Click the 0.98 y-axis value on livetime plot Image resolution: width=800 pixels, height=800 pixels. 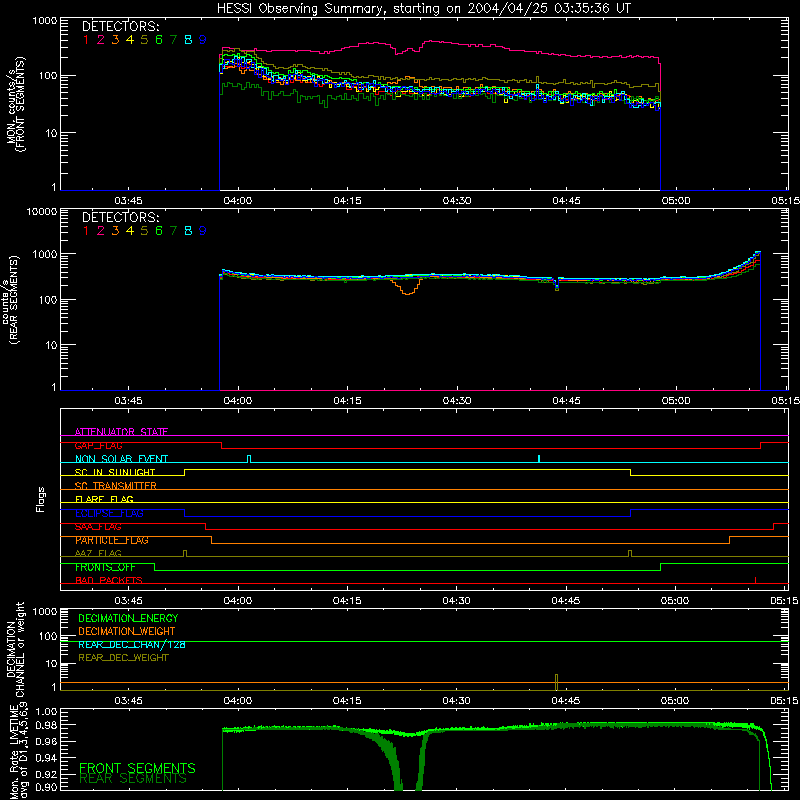tap(47, 724)
